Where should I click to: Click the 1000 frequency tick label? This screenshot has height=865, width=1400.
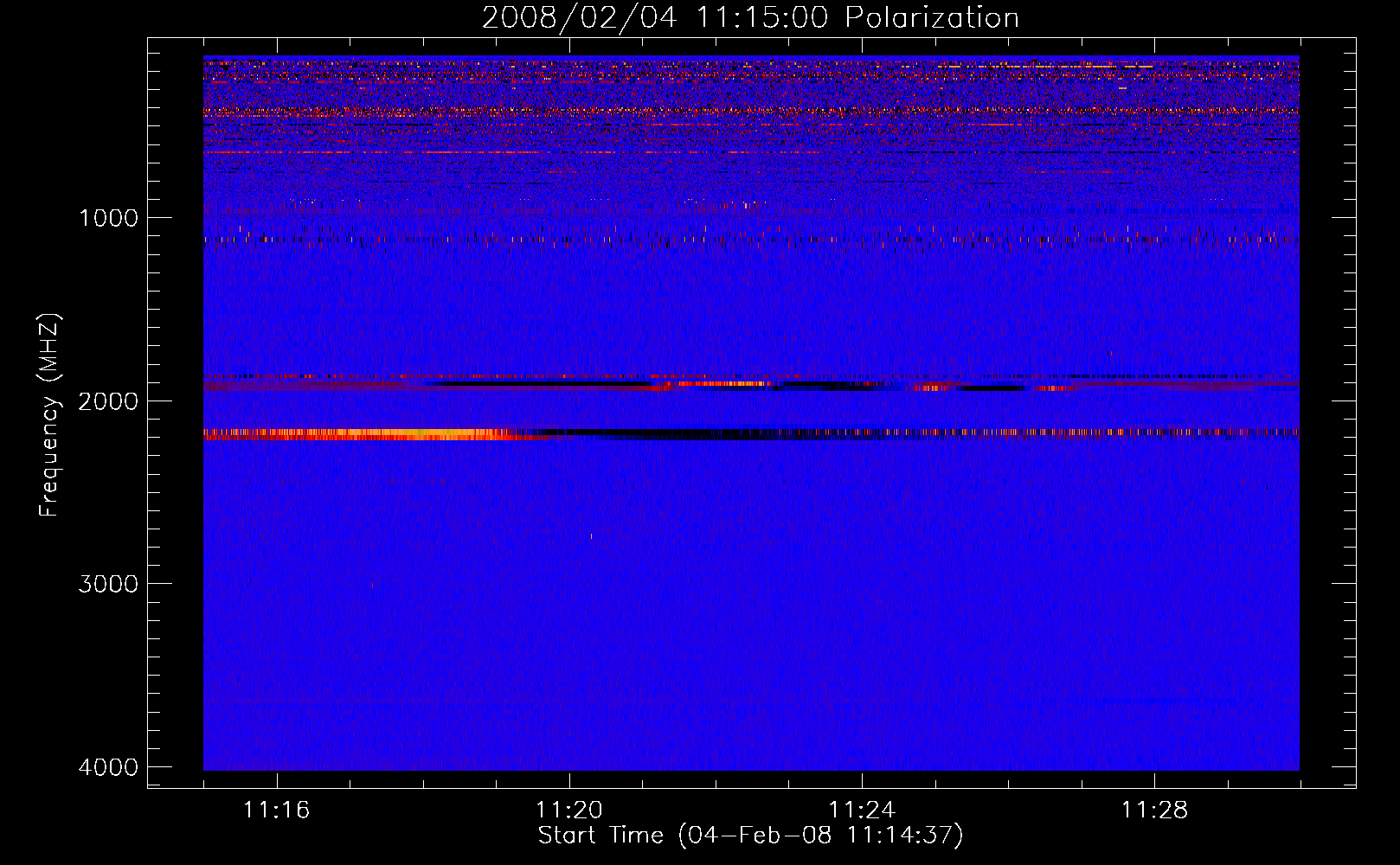tap(109, 217)
